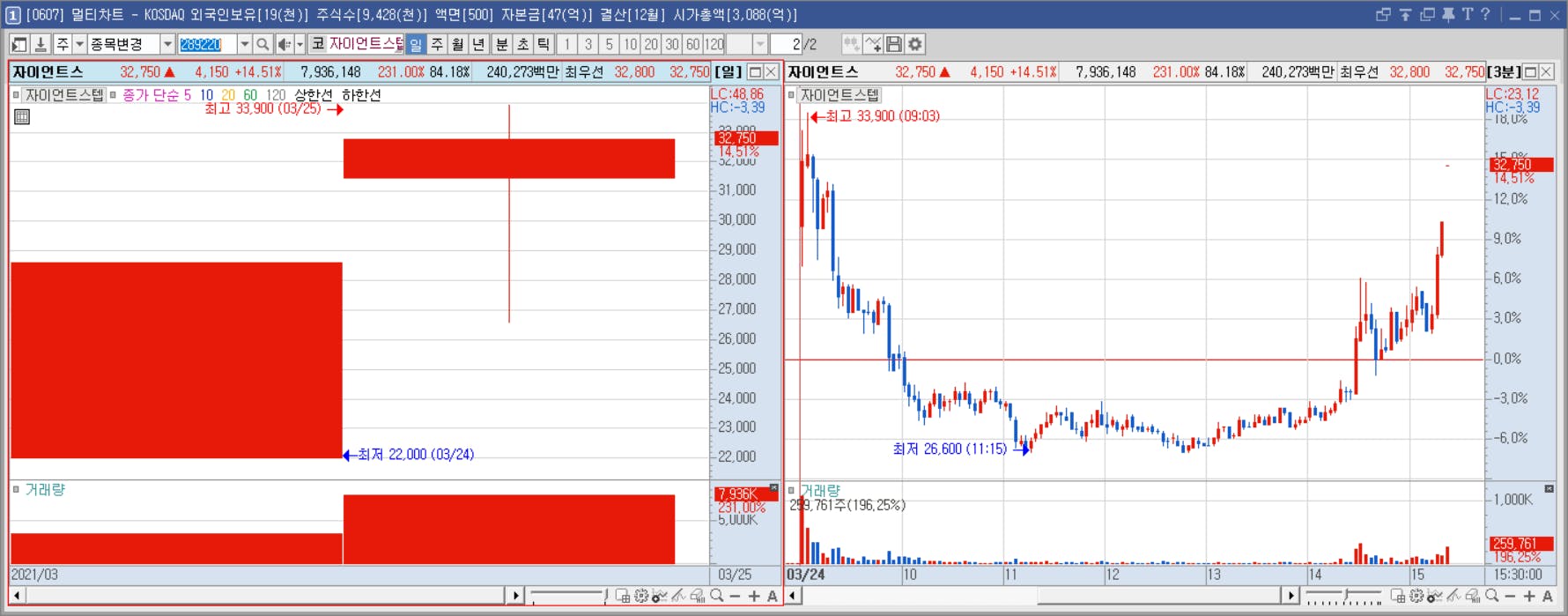Image resolution: width=1568 pixels, height=616 pixels.
Task: Toggle the 분 (minute) period button
Action: pyautogui.click(x=501, y=44)
